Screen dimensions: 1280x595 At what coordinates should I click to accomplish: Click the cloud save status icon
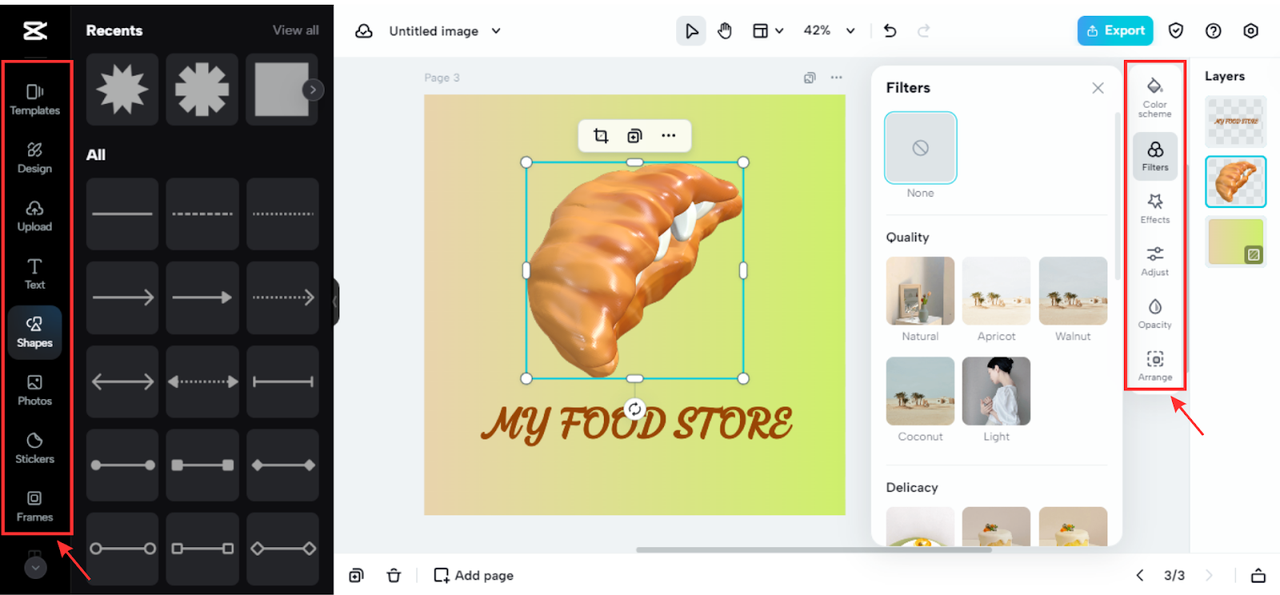pyautogui.click(x=365, y=31)
